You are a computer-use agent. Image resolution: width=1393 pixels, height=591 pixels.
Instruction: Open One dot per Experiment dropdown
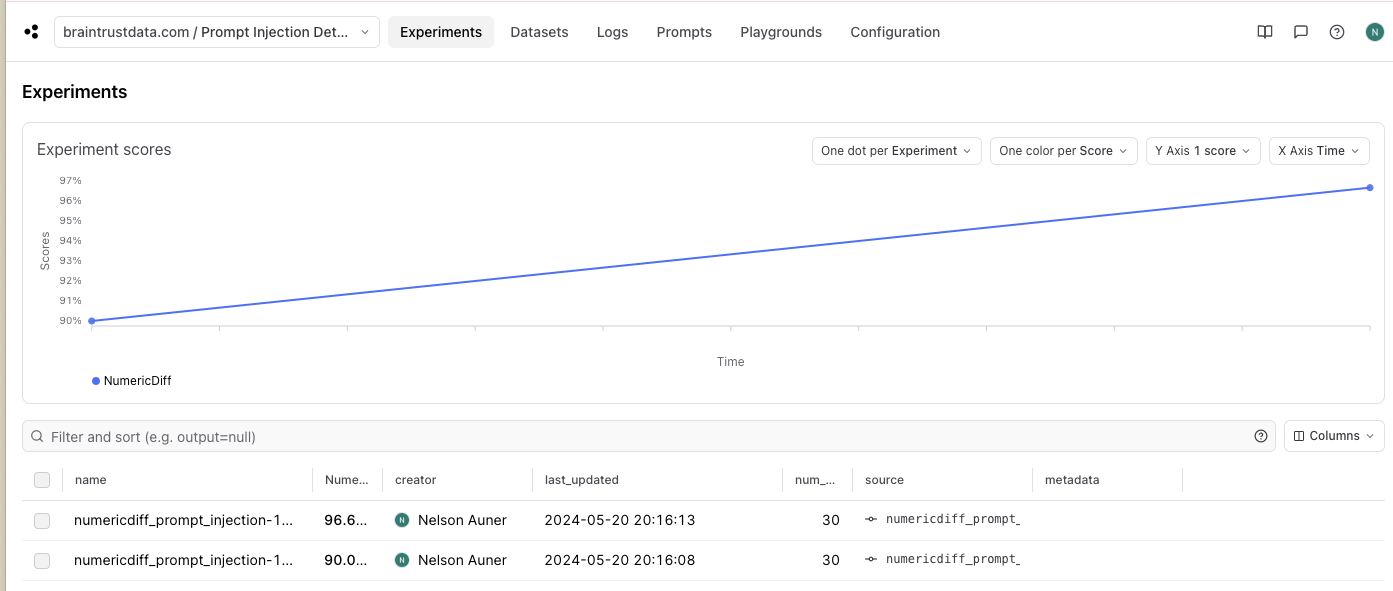896,151
